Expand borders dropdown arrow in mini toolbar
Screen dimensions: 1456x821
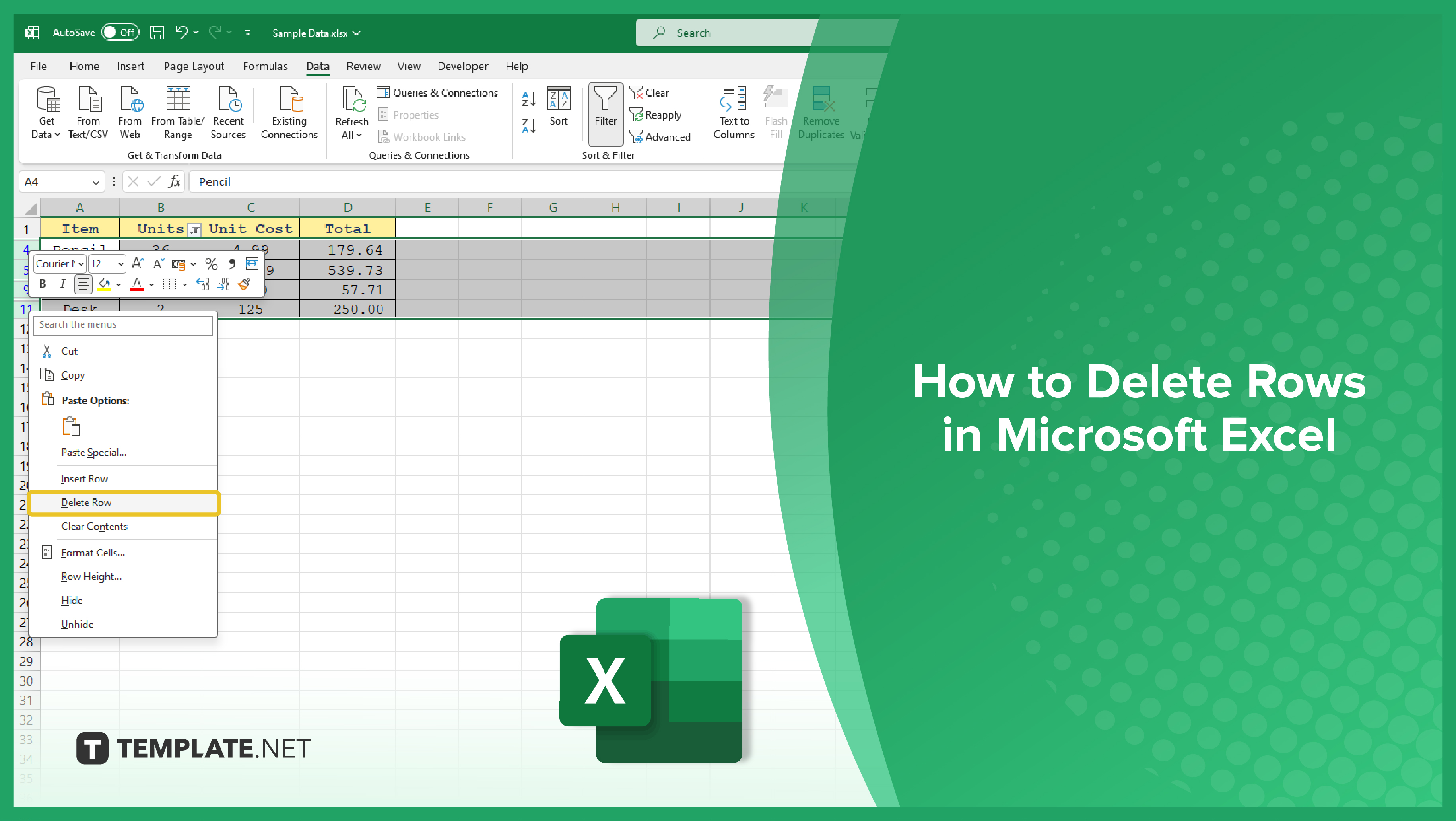(185, 284)
